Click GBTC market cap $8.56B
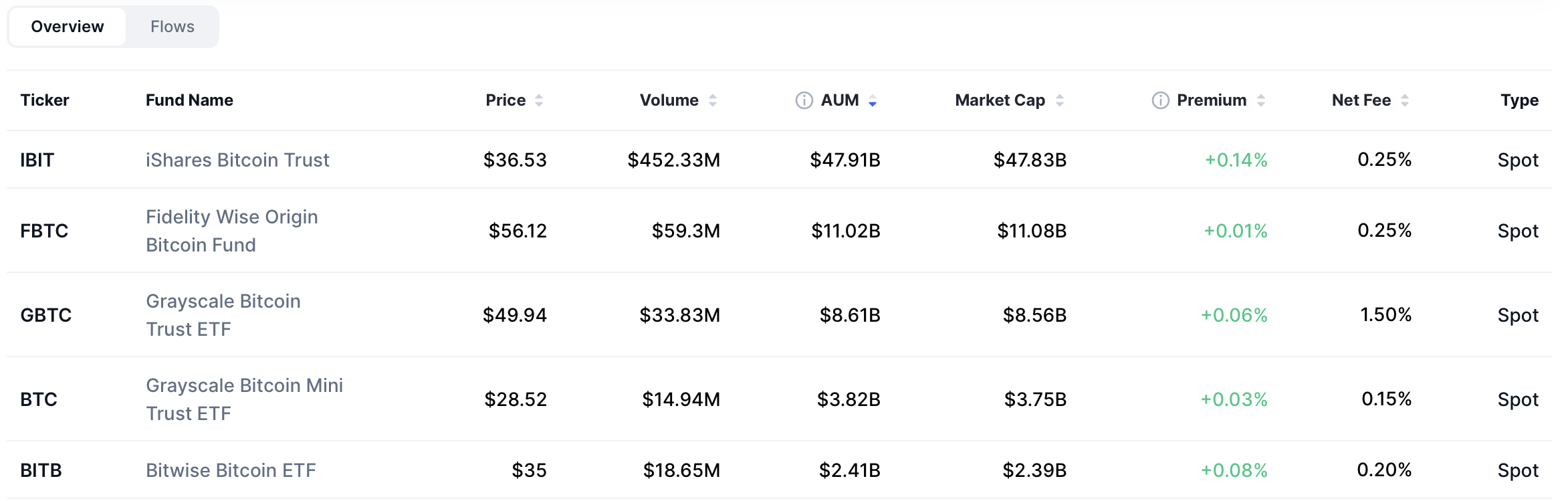Viewport: 1568px width, 501px height. point(1034,315)
